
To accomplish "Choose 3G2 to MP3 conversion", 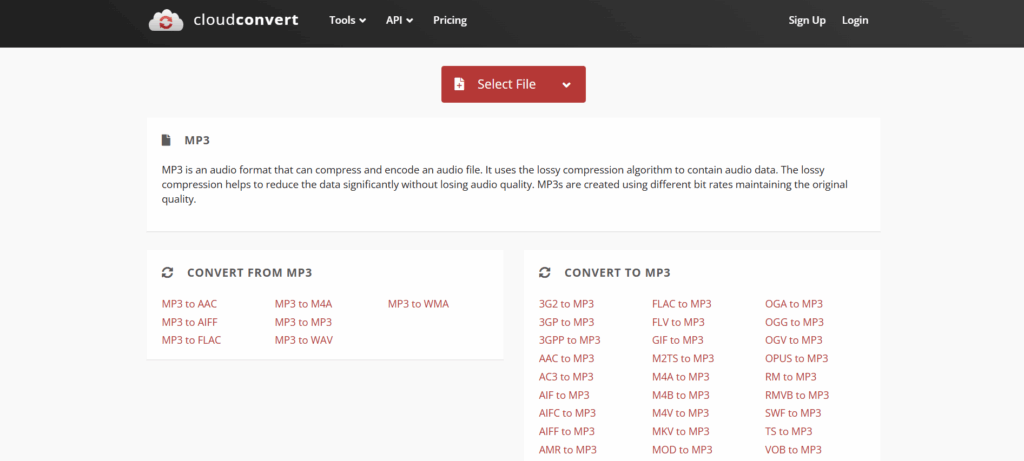I will pyautogui.click(x=567, y=304).
